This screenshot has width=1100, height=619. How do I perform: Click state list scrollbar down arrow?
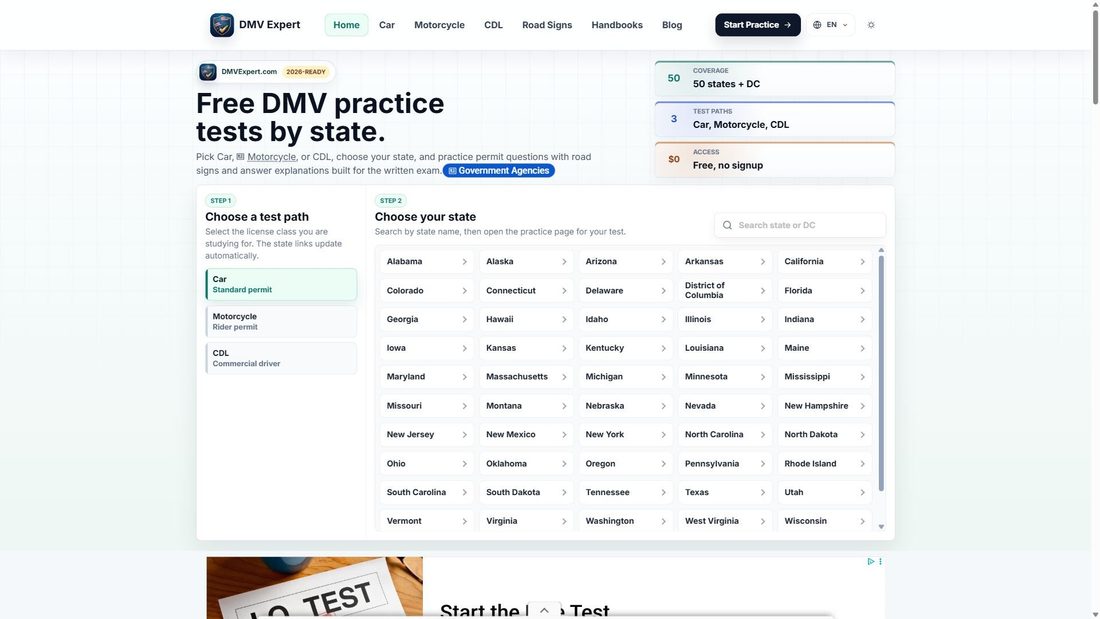point(881,526)
